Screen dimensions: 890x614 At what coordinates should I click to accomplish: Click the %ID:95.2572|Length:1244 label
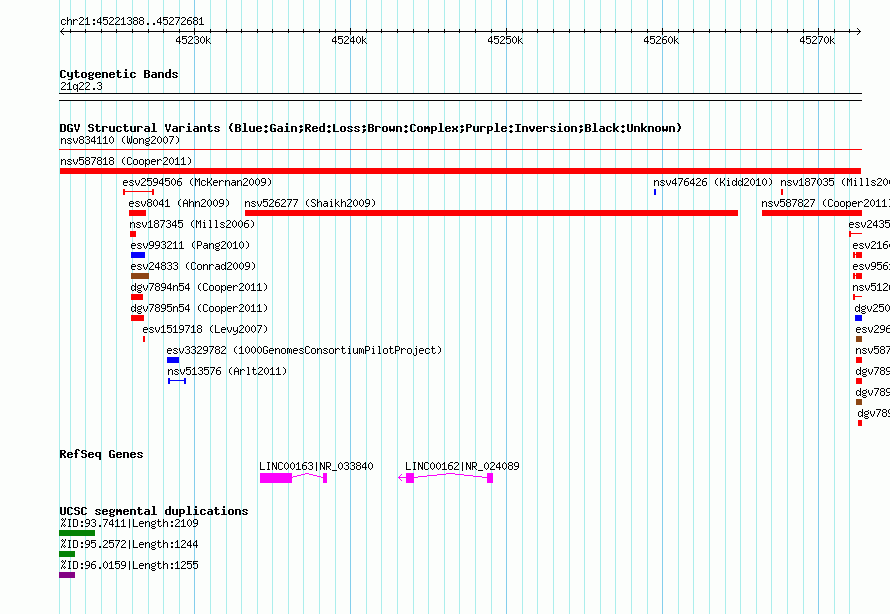[x=129, y=544]
